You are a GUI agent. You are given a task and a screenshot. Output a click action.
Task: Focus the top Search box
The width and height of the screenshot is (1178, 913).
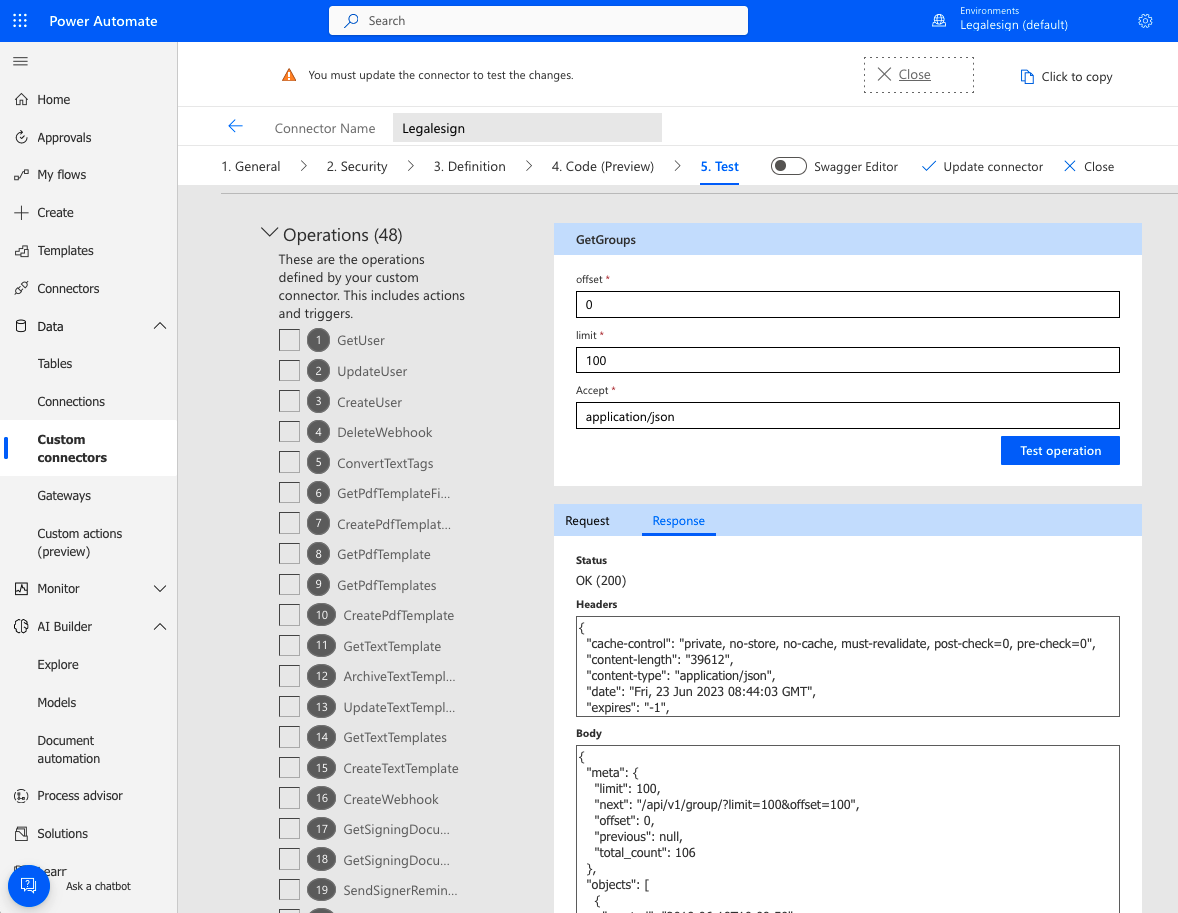click(x=538, y=21)
